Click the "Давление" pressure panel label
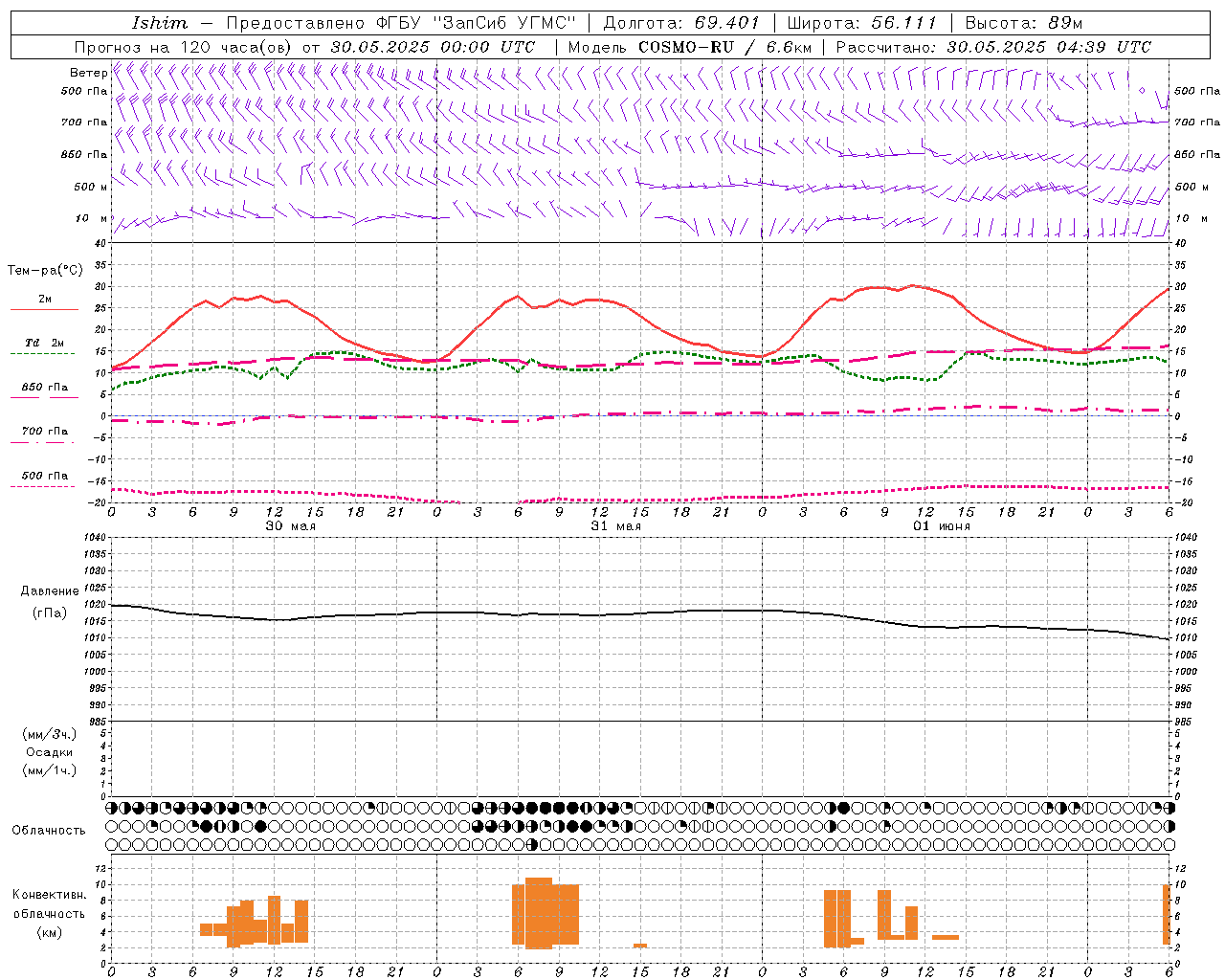The width and height of the screenshot is (1225, 980). coord(50,590)
